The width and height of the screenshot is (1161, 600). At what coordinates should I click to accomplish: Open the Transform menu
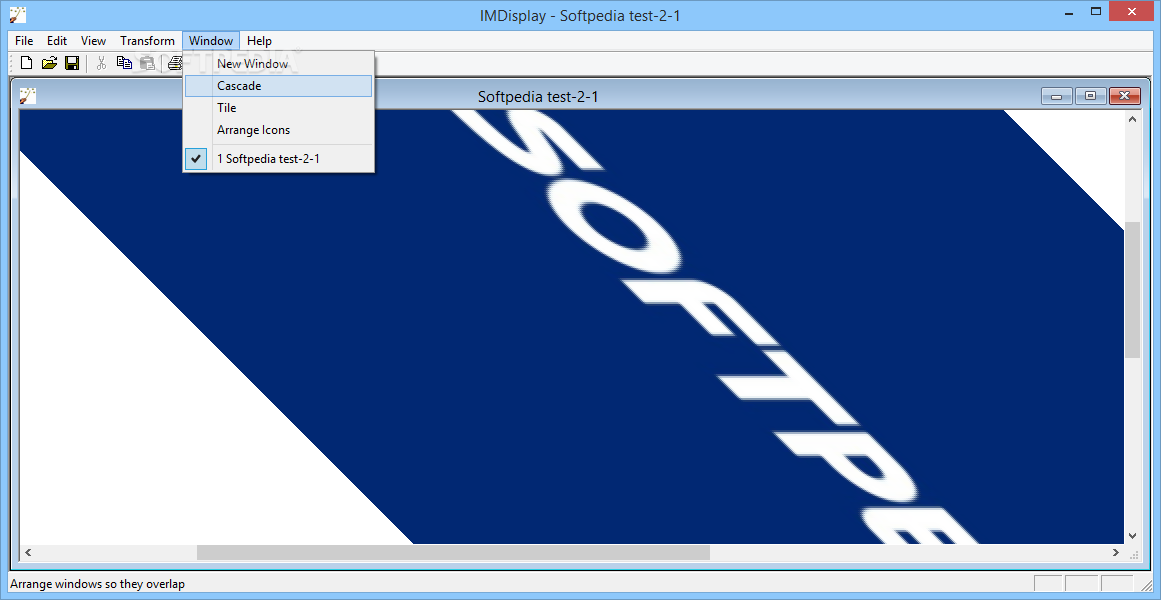coord(147,41)
